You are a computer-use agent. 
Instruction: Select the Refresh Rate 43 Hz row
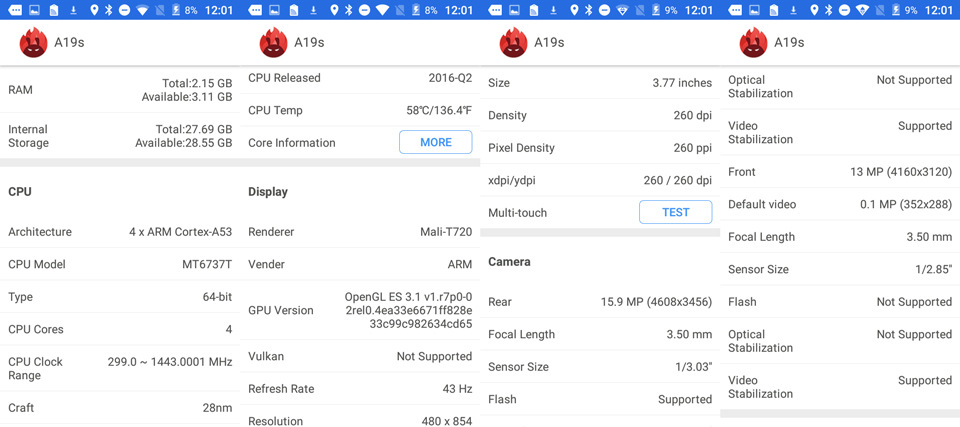[360, 389]
